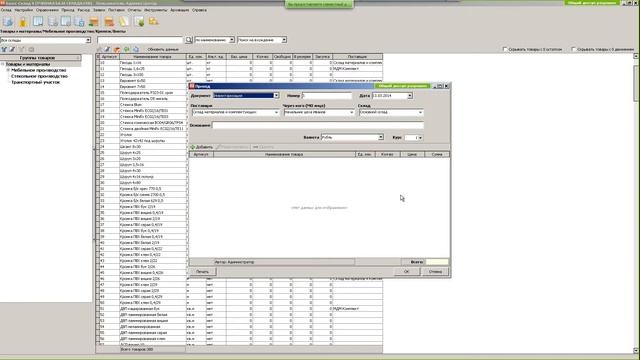Click the yellow notepad icon in the main toolbar

pyautogui.click(x=124, y=21)
